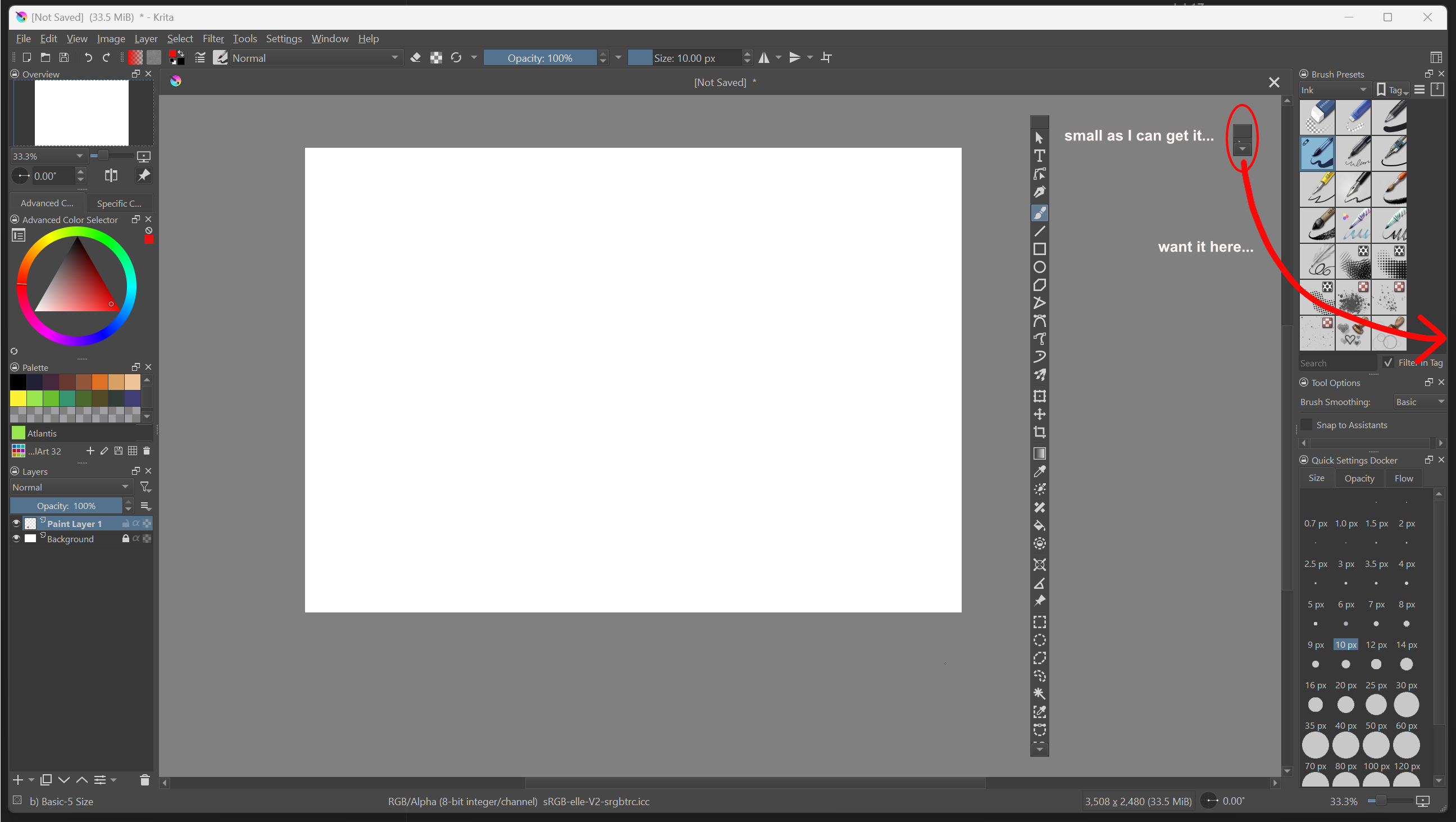Open the Ink tag dropdown
1456x822 pixels.
click(1333, 90)
